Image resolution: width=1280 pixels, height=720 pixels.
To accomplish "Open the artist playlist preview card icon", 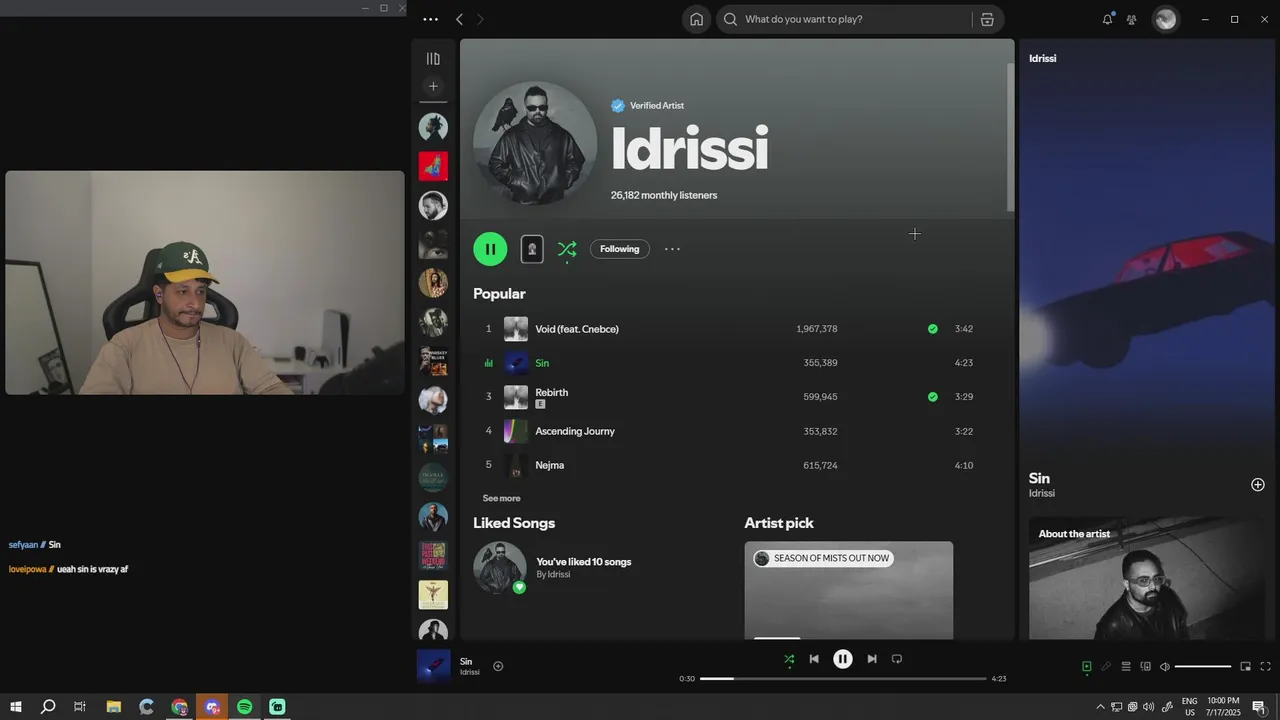I will tap(532, 249).
